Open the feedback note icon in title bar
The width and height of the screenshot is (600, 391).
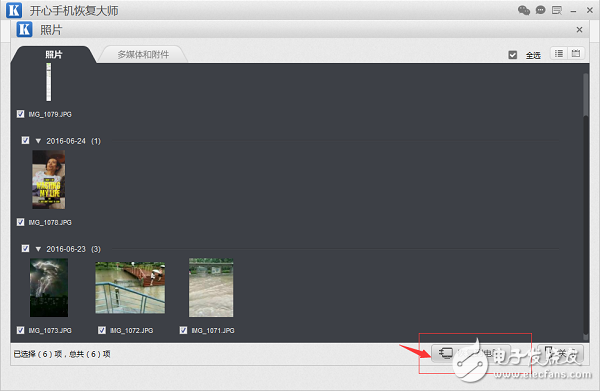pos(557,10)
